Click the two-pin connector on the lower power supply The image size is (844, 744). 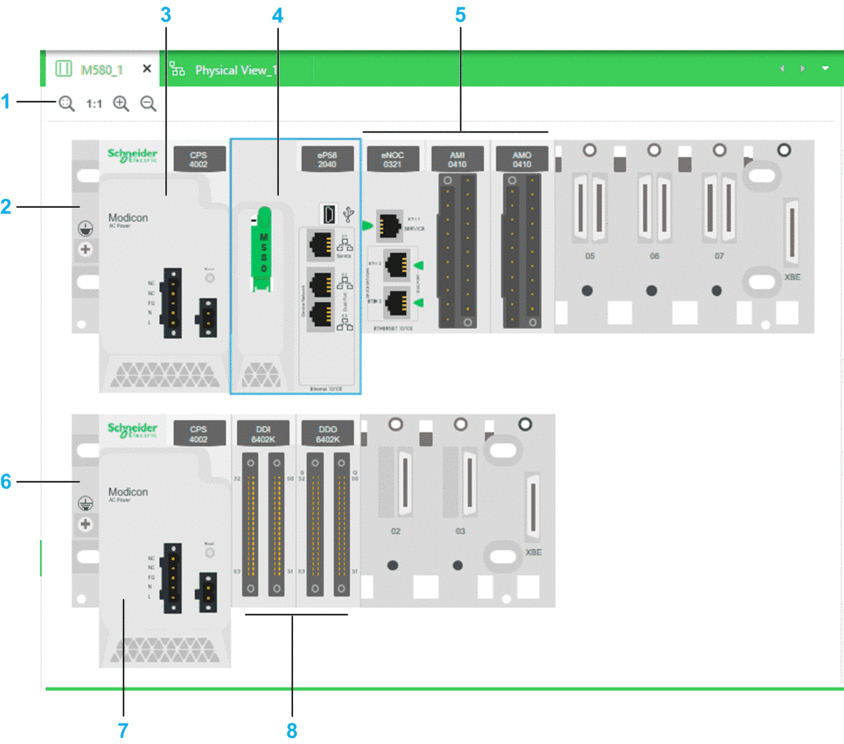coord(207,592)
